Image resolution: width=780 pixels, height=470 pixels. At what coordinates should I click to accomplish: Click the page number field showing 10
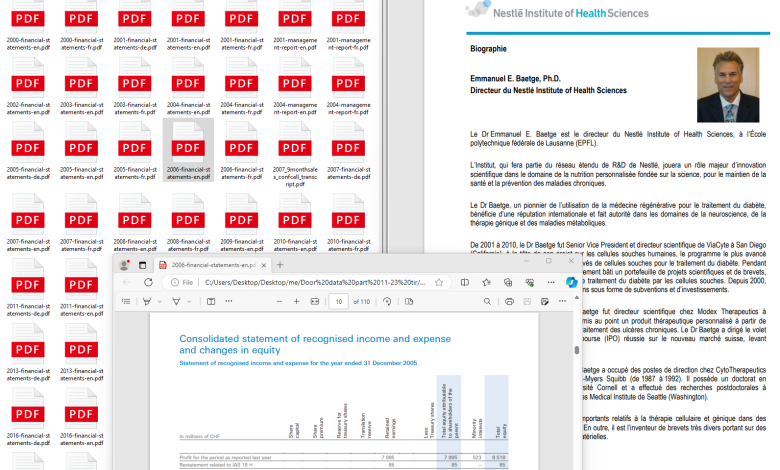tap(340, 301)
